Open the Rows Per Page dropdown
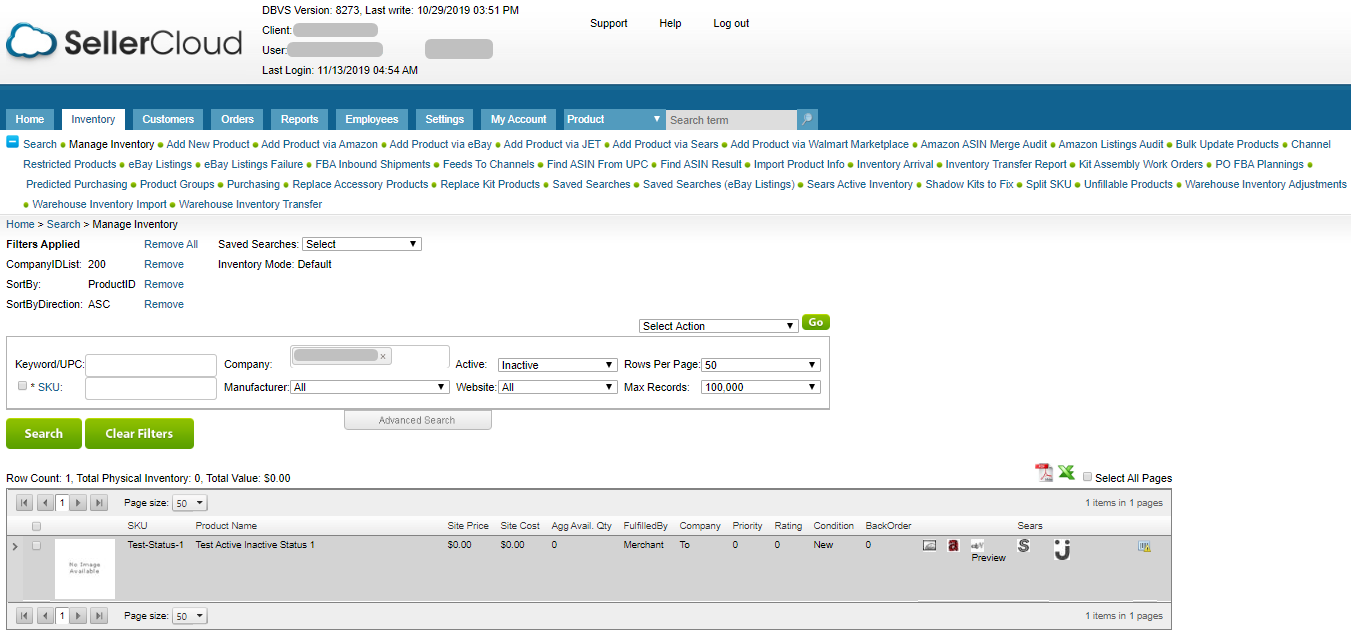The height and width of the screenshot is (633, 1351). click(761, 365)
